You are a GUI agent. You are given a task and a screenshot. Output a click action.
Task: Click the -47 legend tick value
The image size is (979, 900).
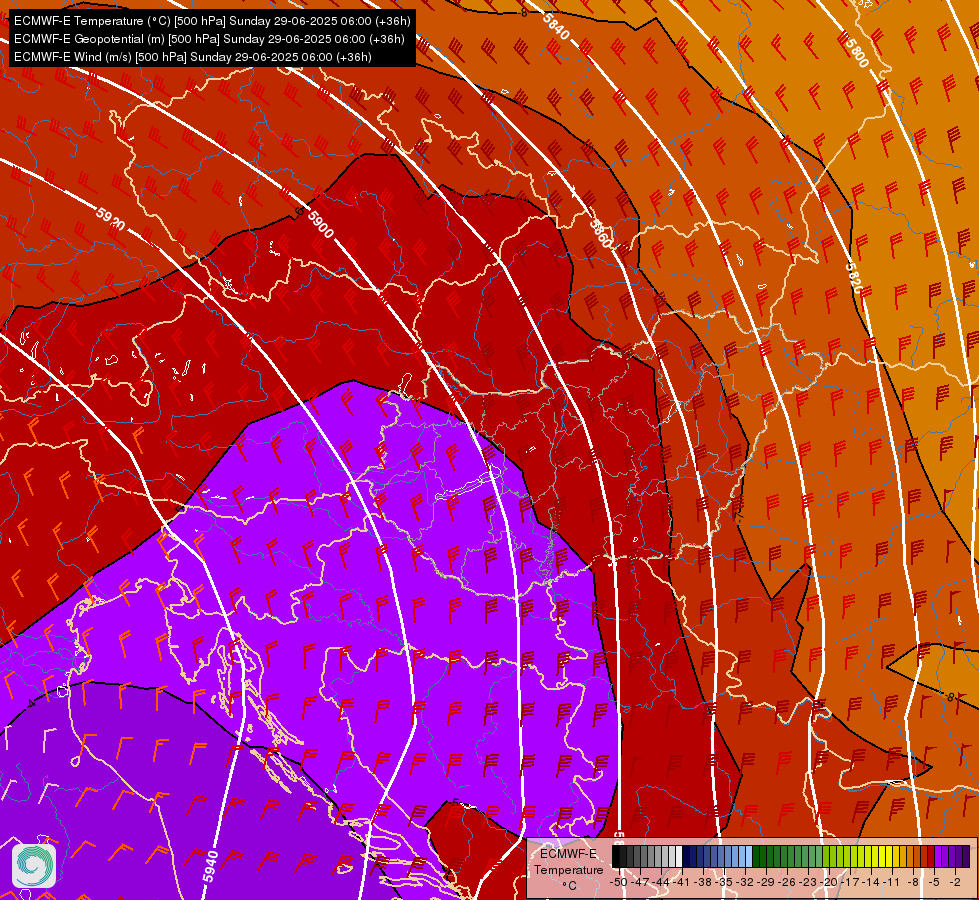click(640, 882)
